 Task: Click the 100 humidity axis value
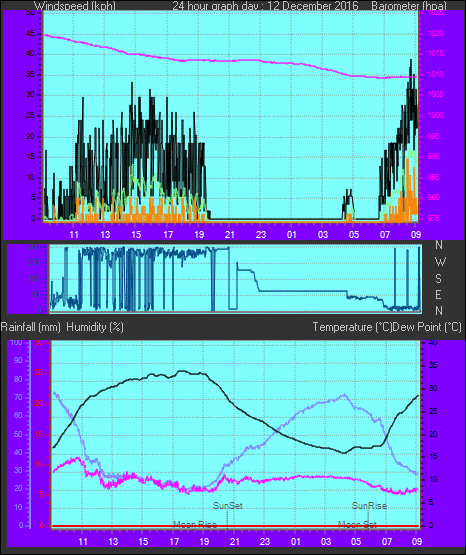[16, 342]
